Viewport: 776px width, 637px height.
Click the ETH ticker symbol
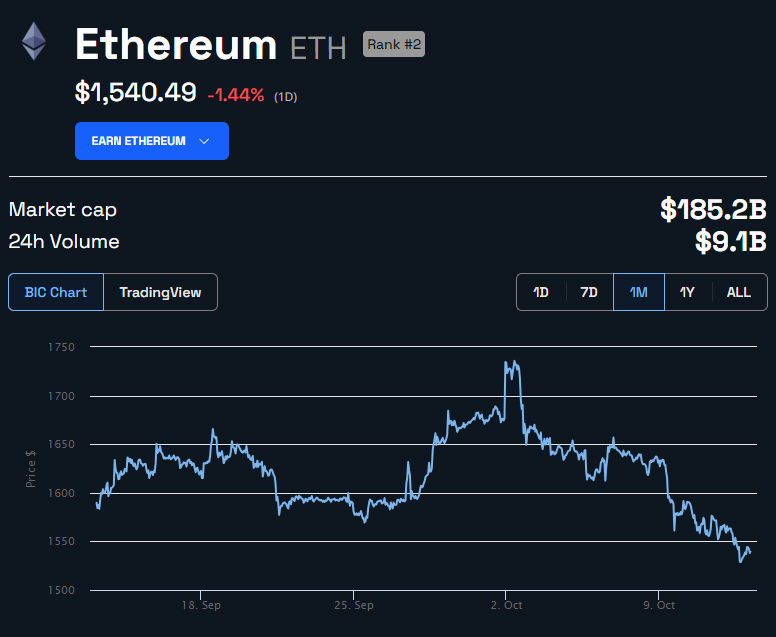(318, 47)
